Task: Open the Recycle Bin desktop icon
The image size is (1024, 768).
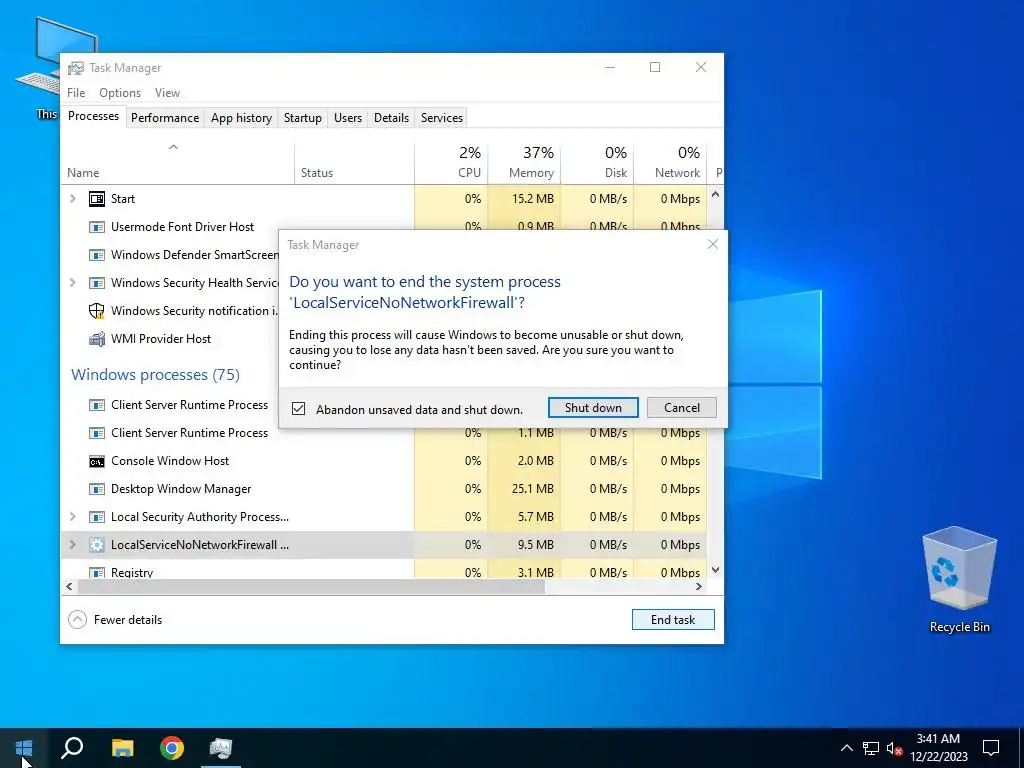Action: 959,579
